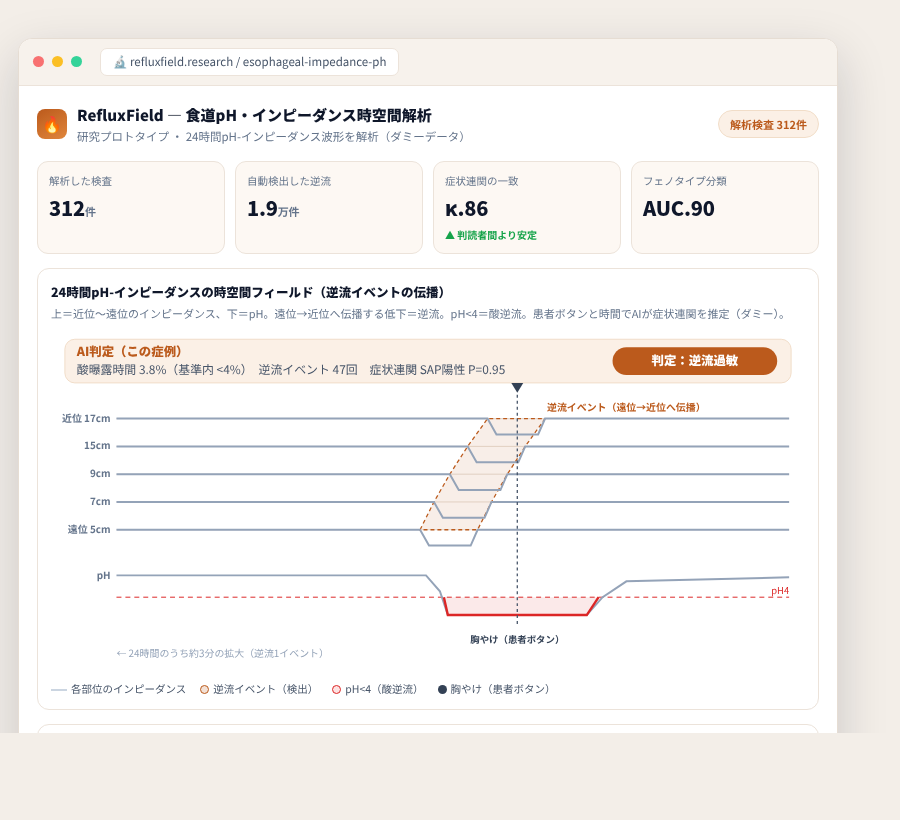Image resolution: width=900 pixels, height=820 pixels.
Task: Click the AI判定（この症例） heading
Action: [x=129, y=351]
